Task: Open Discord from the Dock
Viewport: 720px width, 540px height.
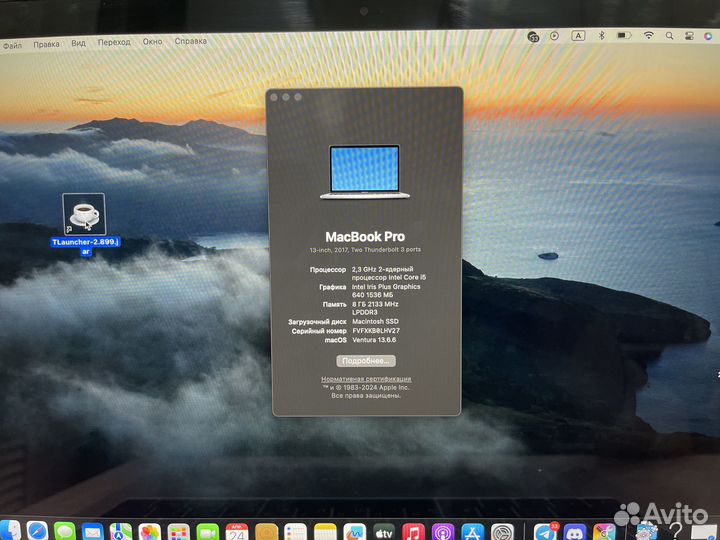Action: [575, 532]
